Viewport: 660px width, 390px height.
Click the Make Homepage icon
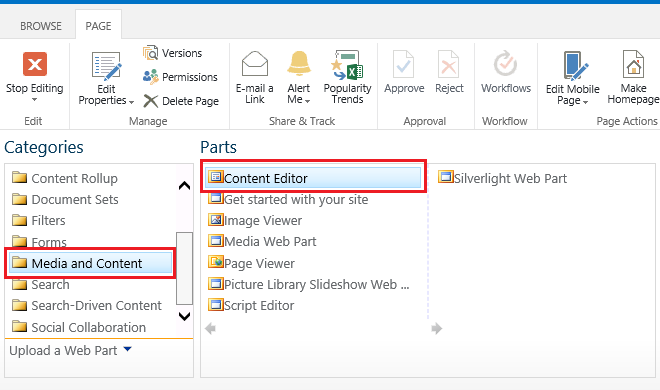(x=633, y=64)
